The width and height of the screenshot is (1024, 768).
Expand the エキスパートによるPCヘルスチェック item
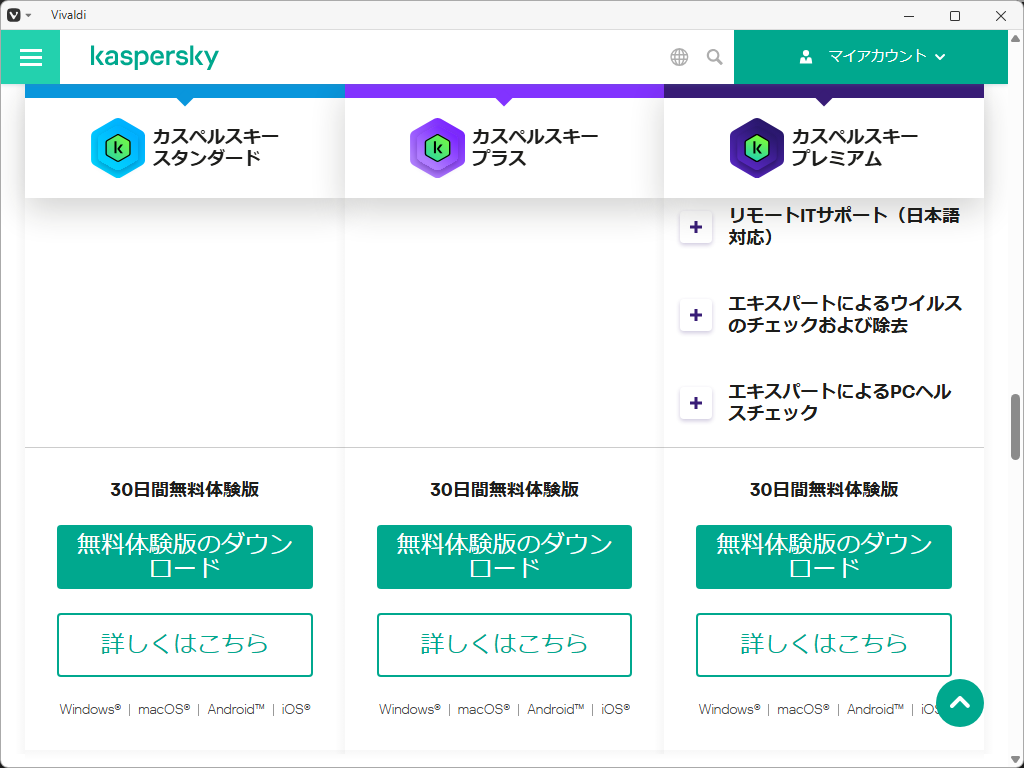pos(696,403)
